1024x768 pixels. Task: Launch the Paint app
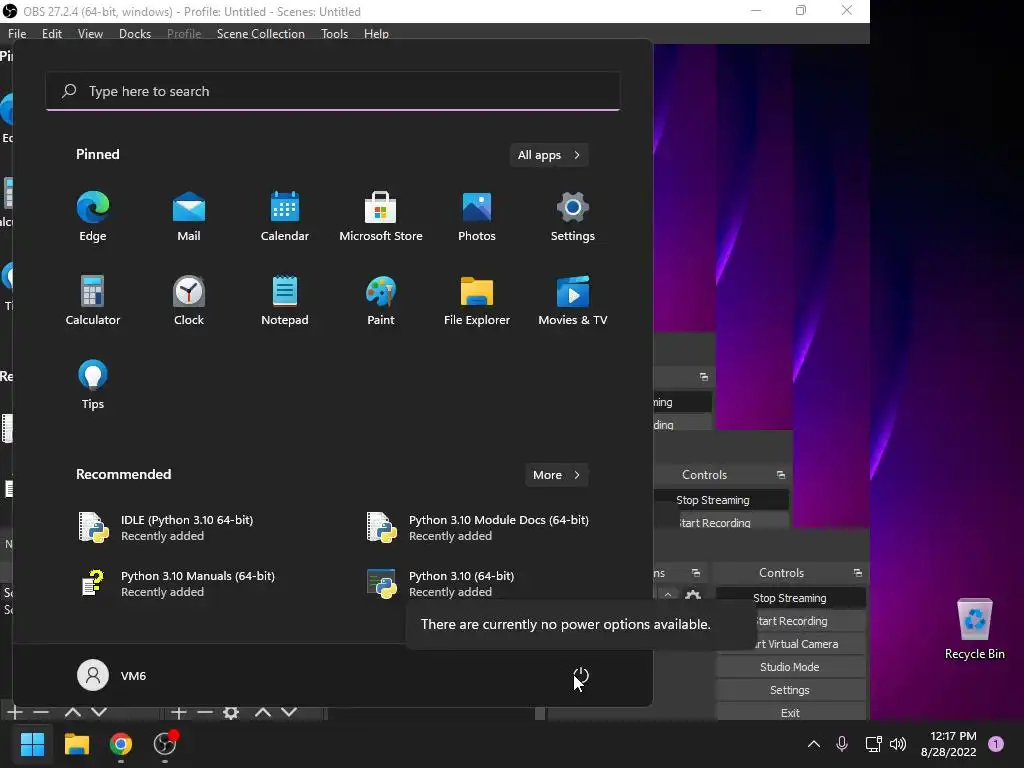381,300
